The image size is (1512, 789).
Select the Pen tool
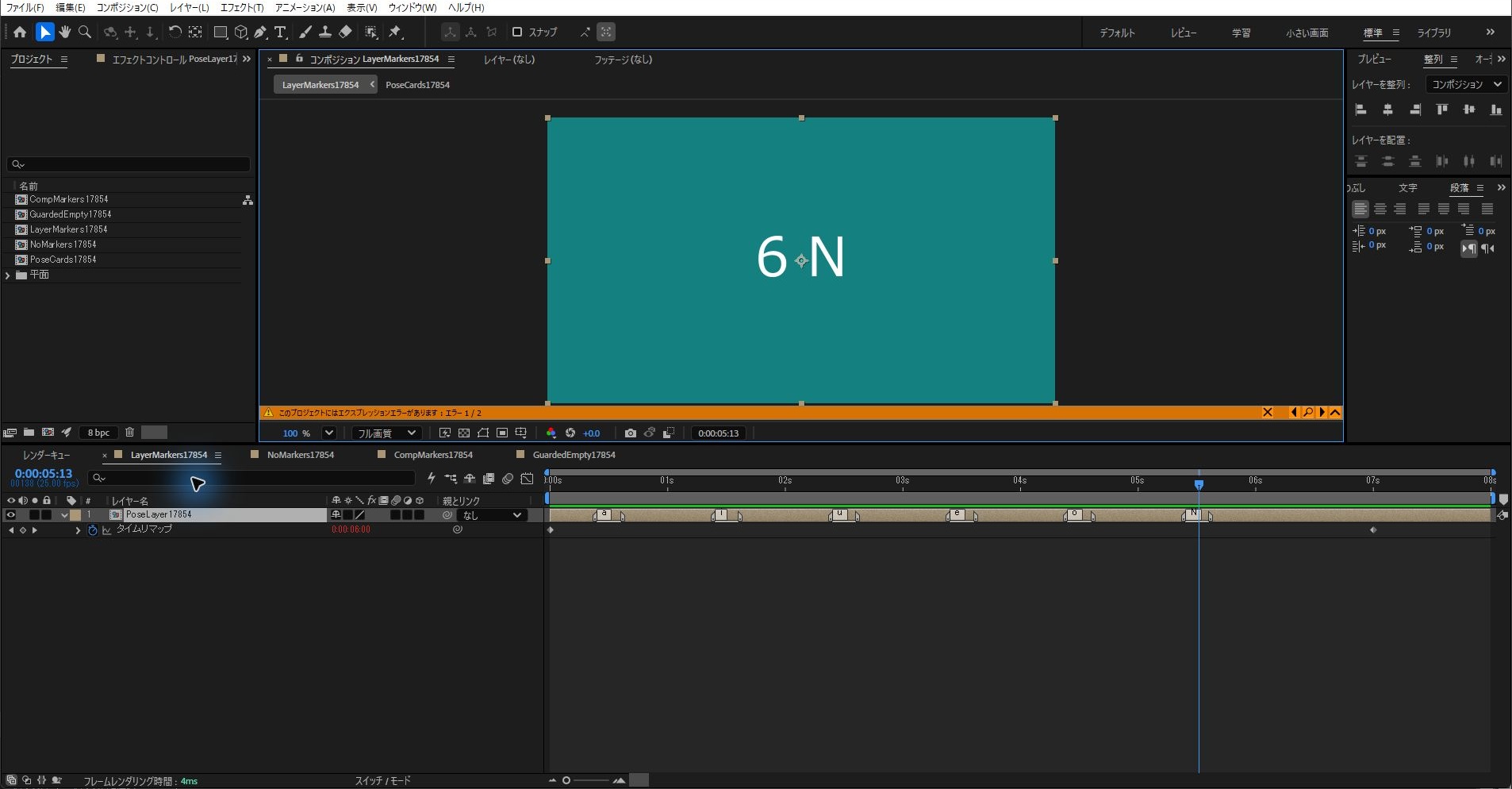(x=261, y=32)
